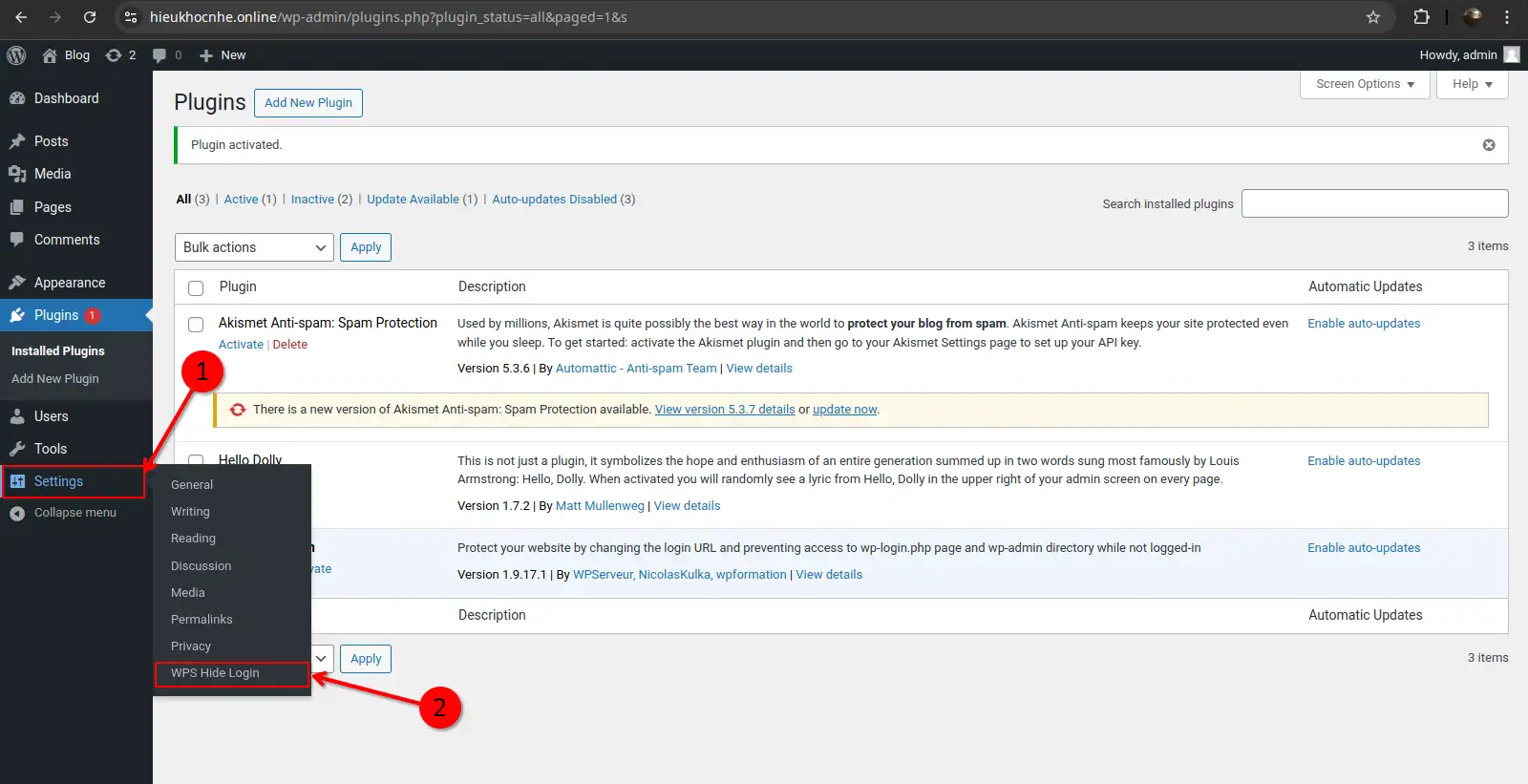Click the plus New icon in admin bar
The image size is (1528, 784).
tap(205, 55)
